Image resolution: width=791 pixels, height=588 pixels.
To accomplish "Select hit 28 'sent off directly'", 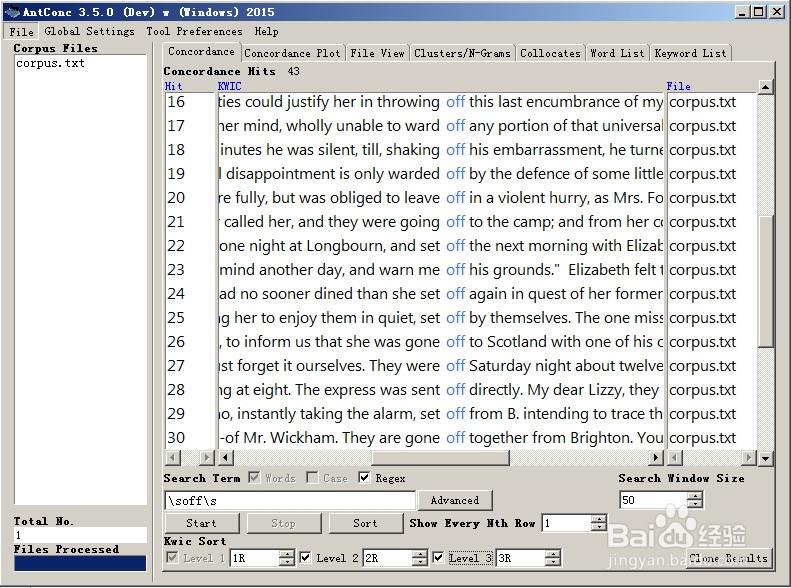I will [x=441, y=390].
